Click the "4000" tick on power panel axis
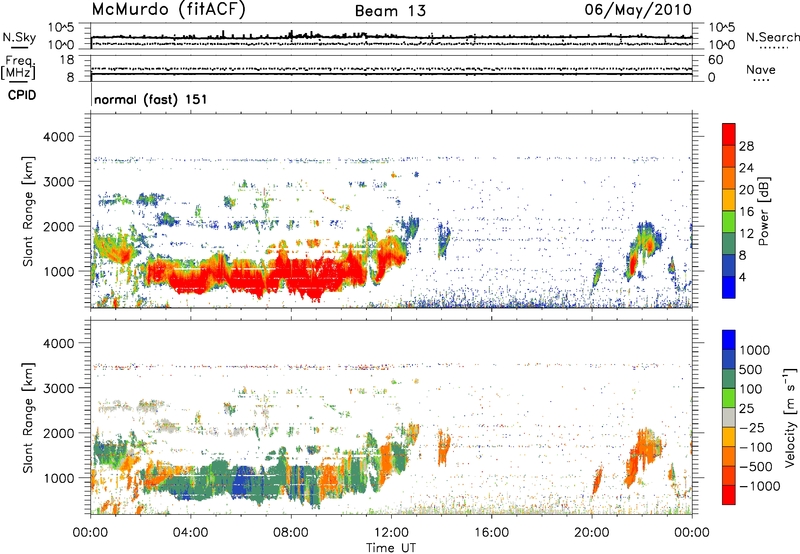 pos(58,137)
